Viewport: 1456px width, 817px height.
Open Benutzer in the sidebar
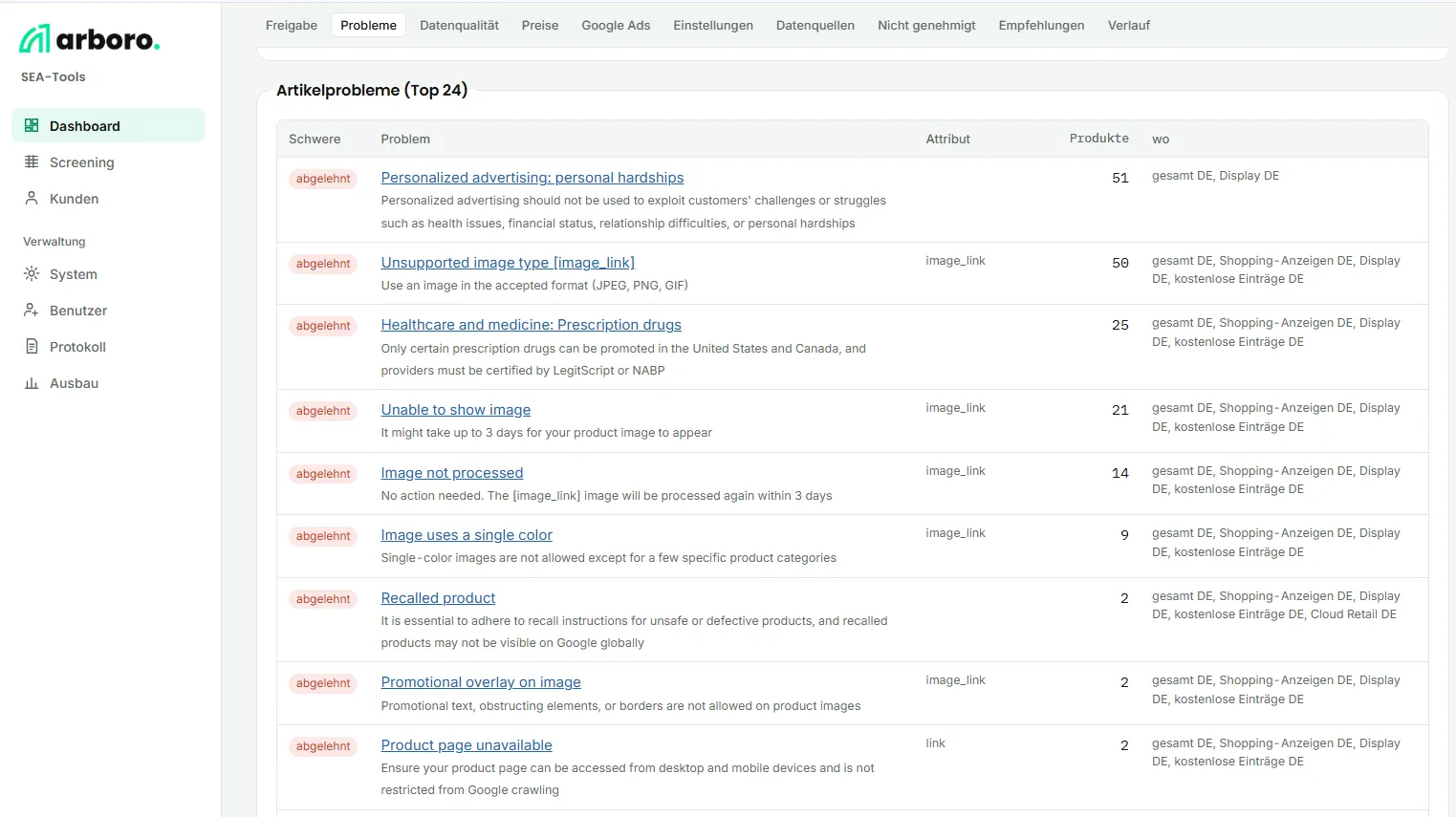click(x=108, y=311)
